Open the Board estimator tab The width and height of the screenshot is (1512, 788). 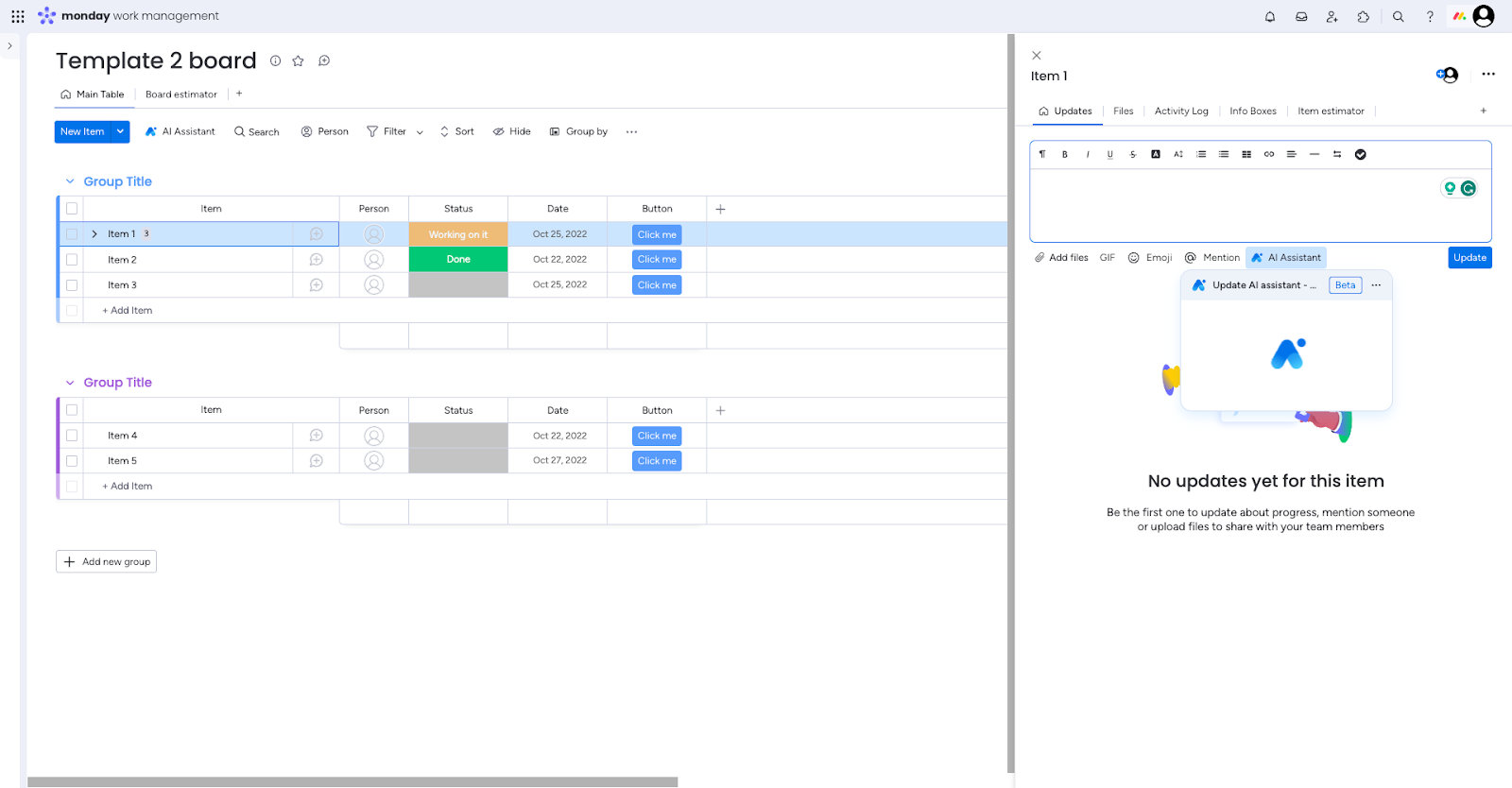(x=180, y=94)
